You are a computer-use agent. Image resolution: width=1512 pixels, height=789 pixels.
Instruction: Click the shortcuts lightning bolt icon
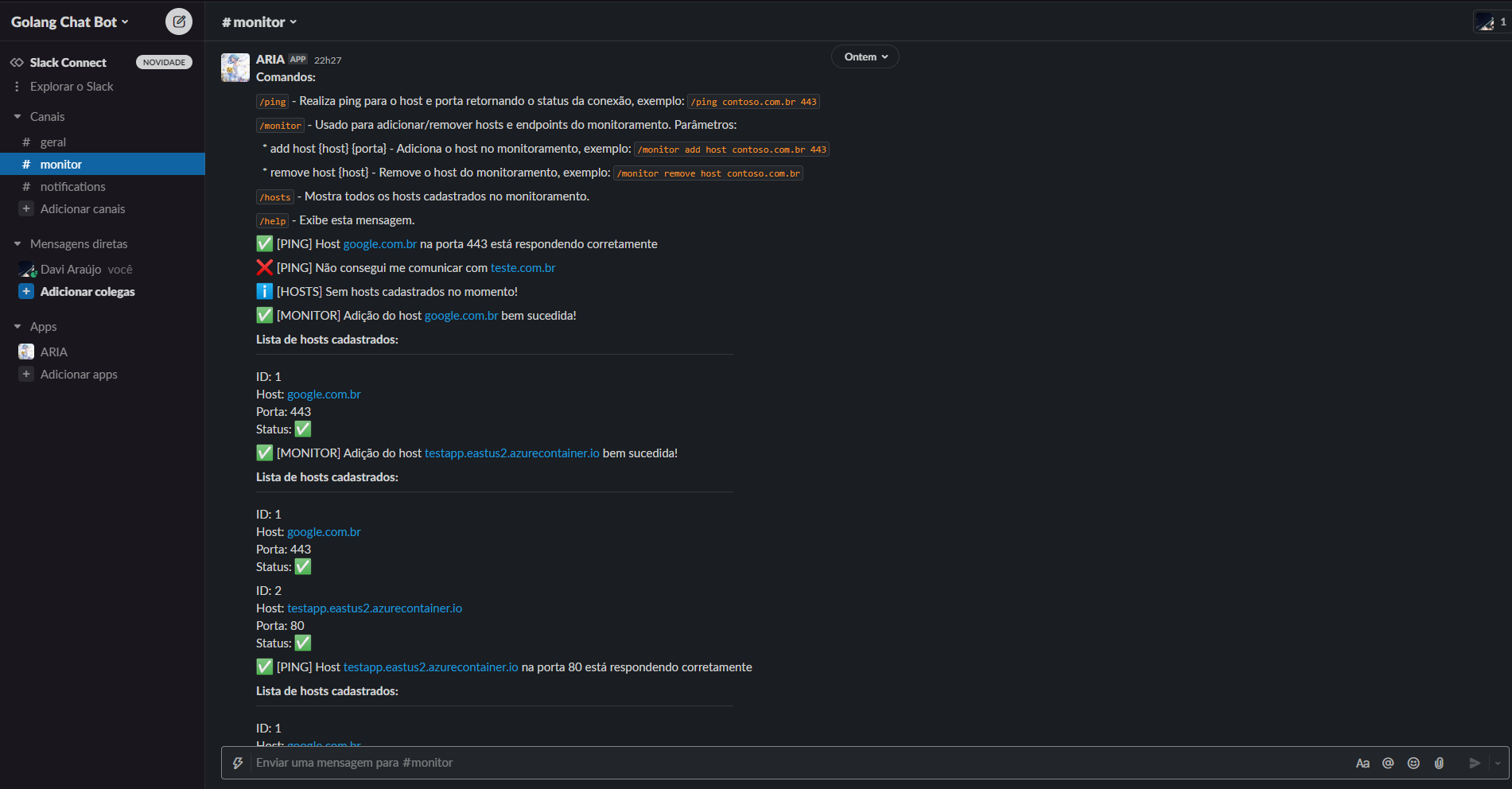coord(238,762)
